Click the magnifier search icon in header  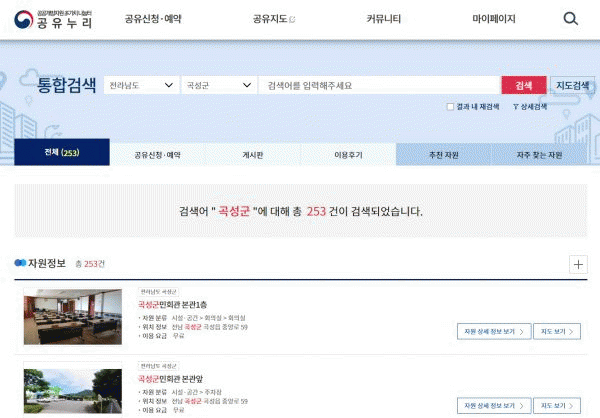point(570,19)
